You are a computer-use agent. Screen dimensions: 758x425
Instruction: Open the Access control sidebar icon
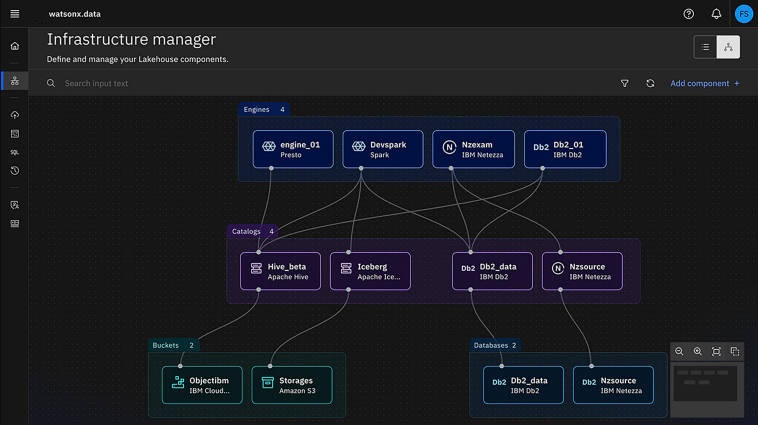pyautogui.click(x=15, y=205)
